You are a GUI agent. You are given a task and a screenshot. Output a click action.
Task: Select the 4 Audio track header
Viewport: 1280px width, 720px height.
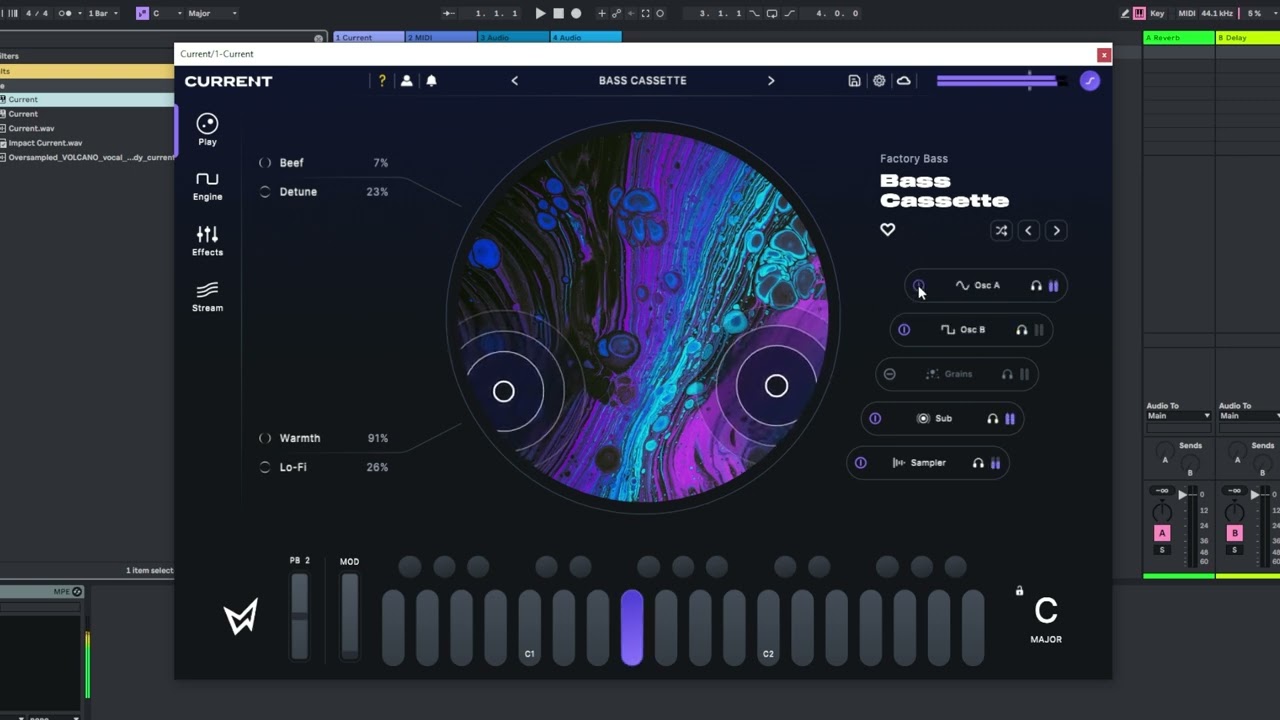[x=586, y=37]
